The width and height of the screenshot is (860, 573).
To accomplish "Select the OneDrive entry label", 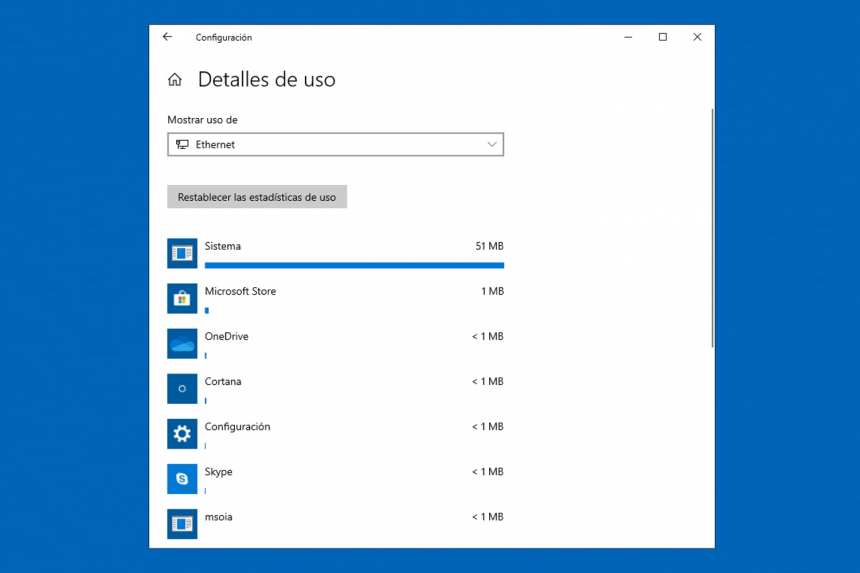I will pos(226,337).
